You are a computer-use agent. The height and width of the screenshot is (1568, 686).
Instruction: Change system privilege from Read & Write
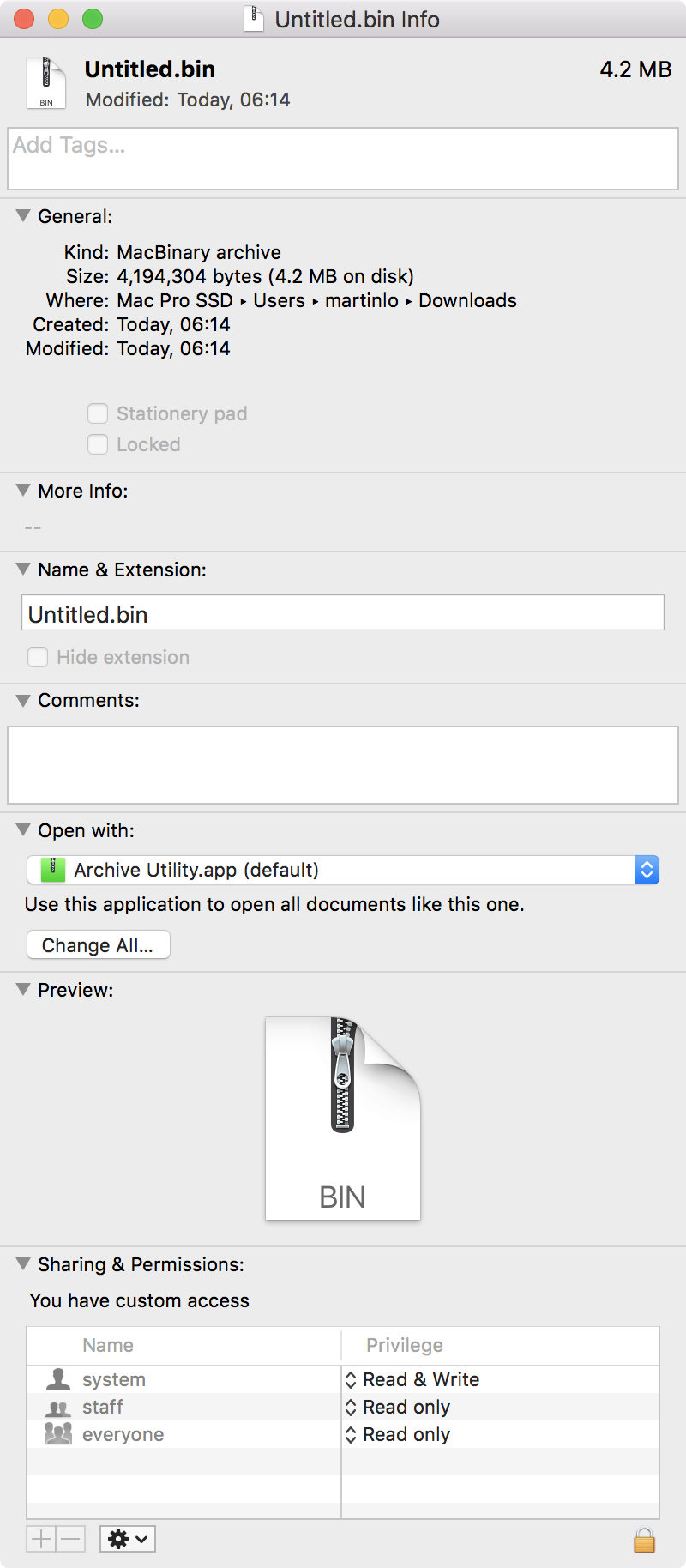click(x=412, y=1379)
